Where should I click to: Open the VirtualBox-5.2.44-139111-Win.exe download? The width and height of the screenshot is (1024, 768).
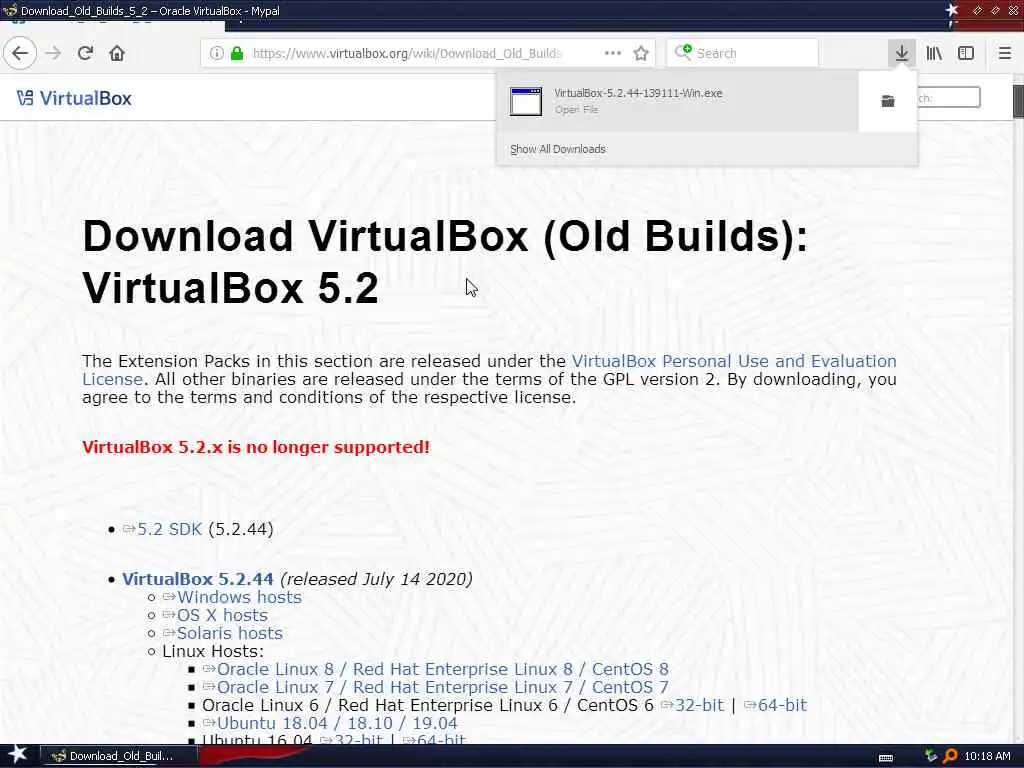(677, 101)
